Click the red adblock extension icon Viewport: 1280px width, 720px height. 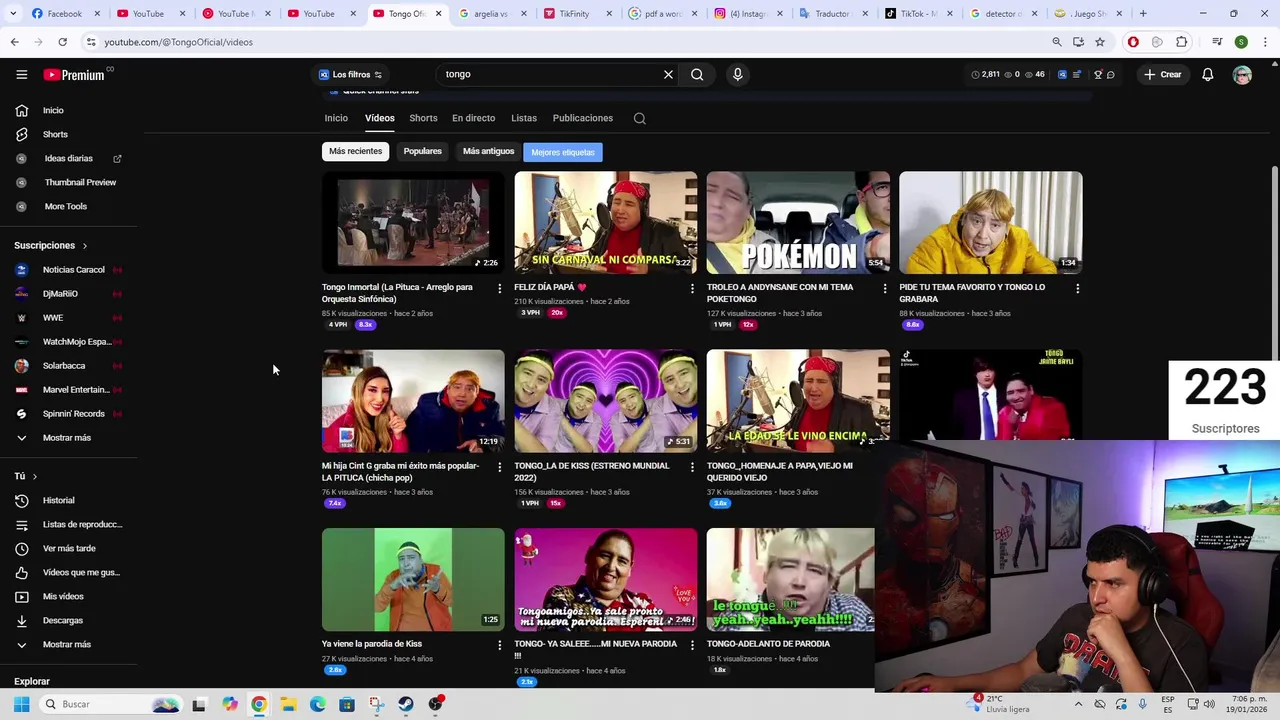[1133, 42]
